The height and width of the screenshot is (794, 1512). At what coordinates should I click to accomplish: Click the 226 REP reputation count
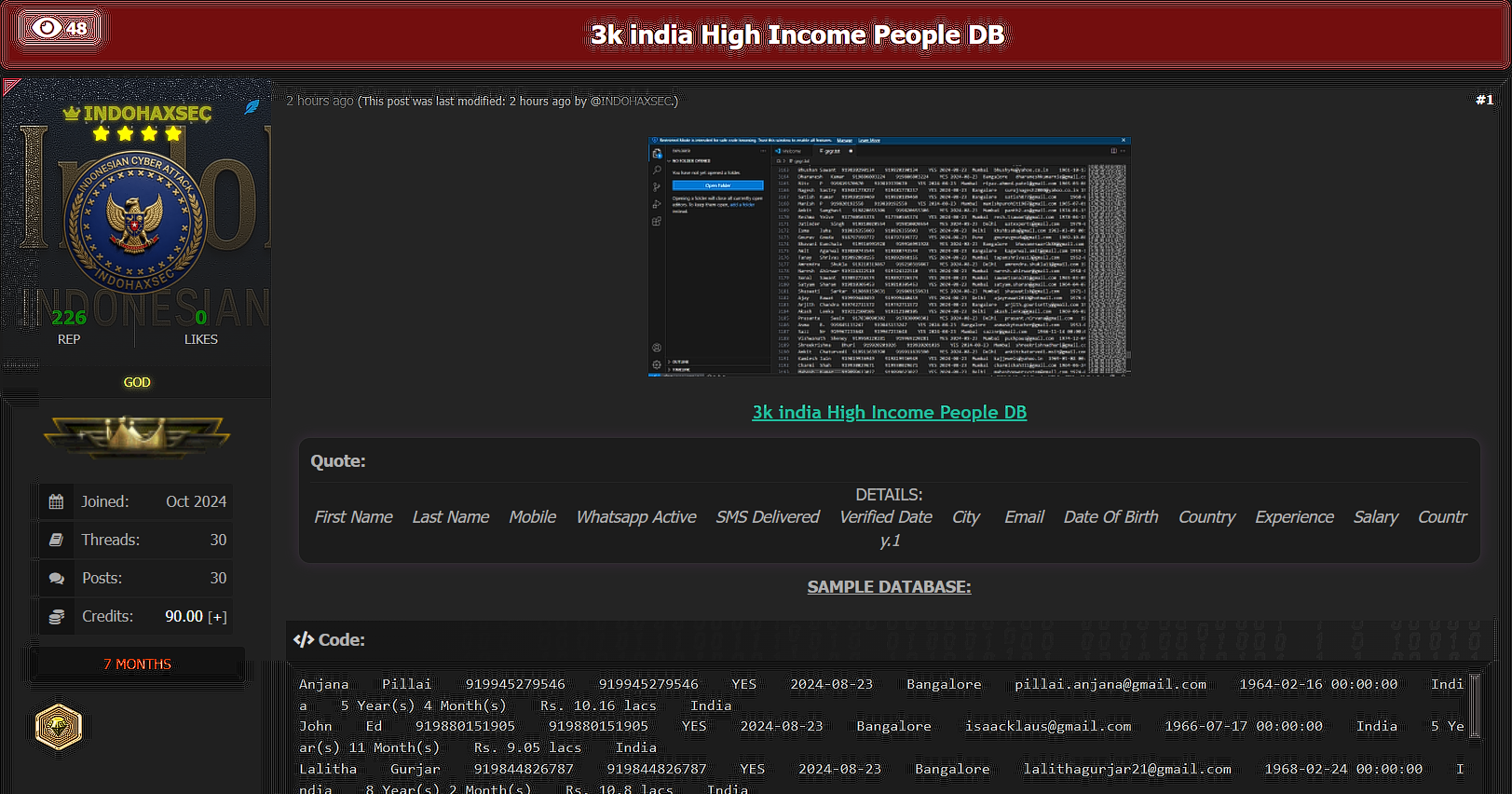point(69,318)
